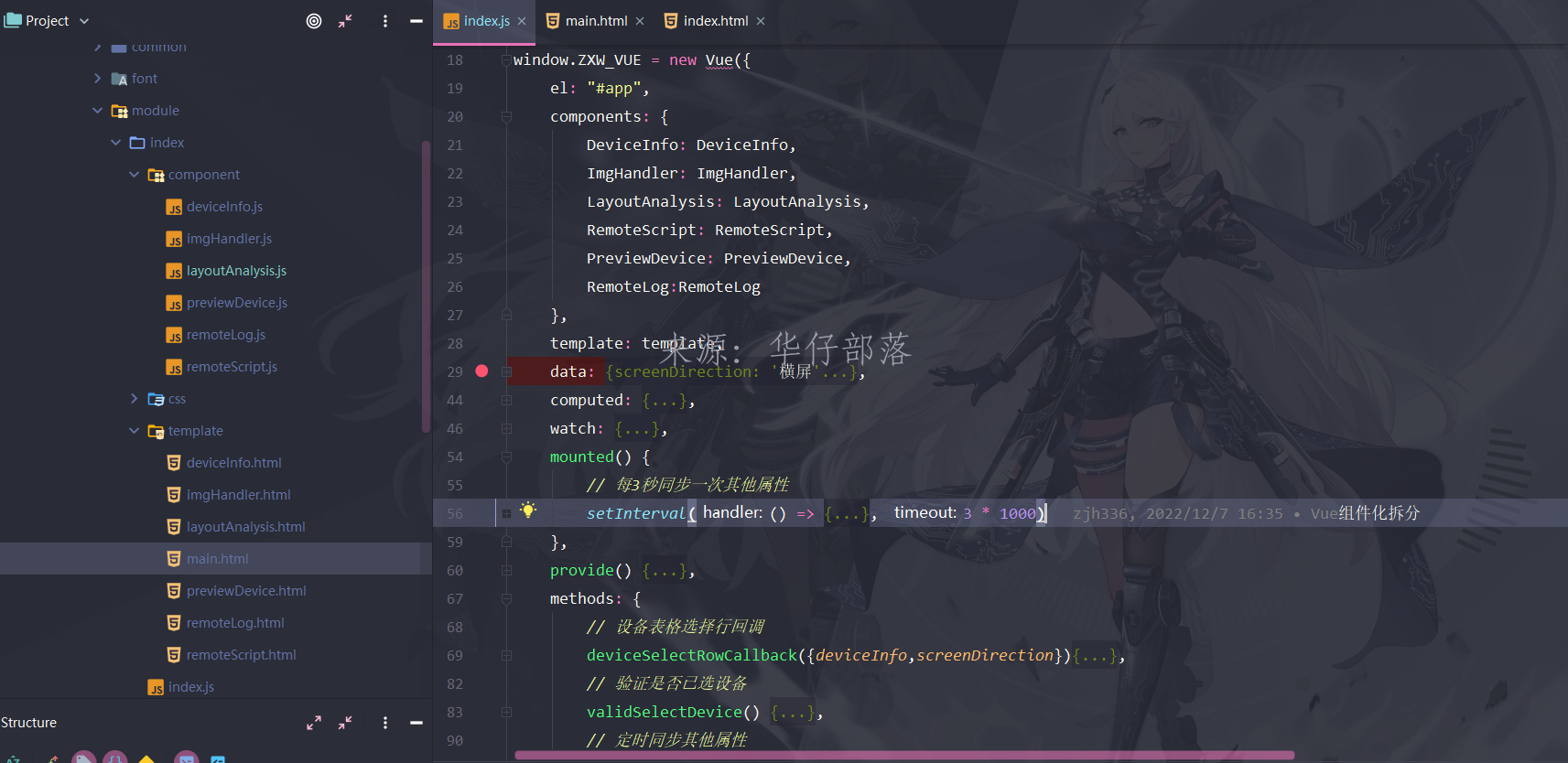This screenshot has width=1568, height=763.
Task: Expand the font folder
Action: click(97, 79)
